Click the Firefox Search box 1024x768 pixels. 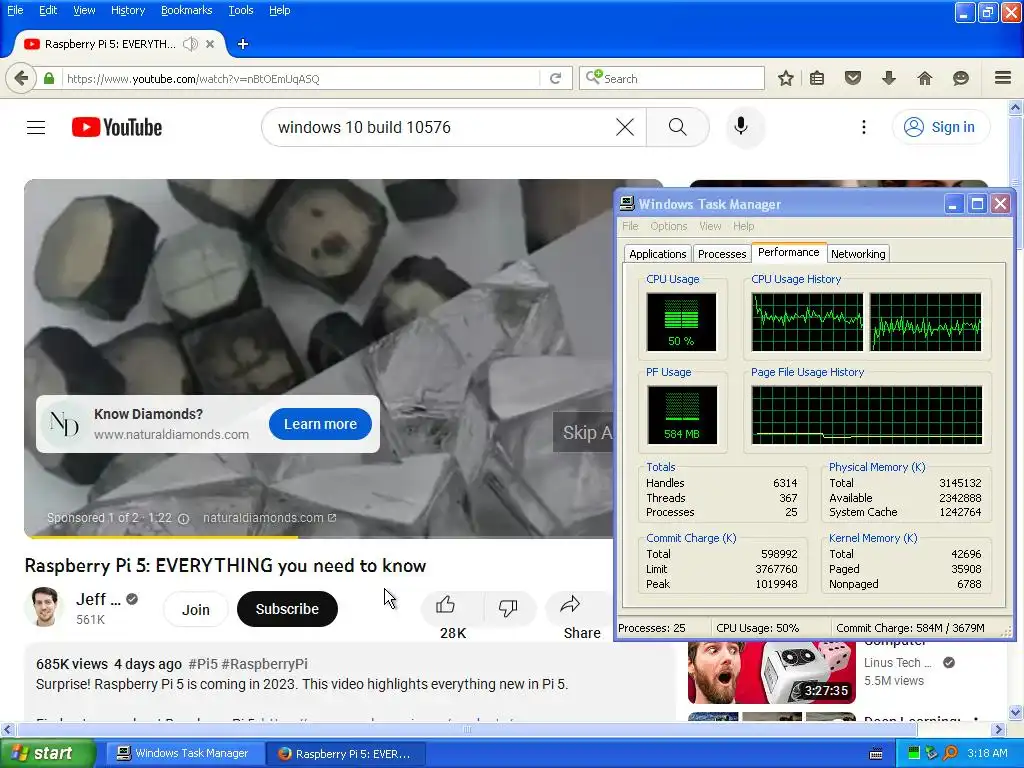click(x=671, y=78)
